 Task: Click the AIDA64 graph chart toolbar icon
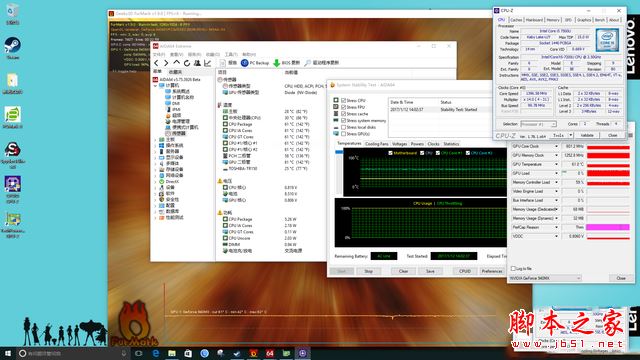pyautogui.click(x=208, y=63)
